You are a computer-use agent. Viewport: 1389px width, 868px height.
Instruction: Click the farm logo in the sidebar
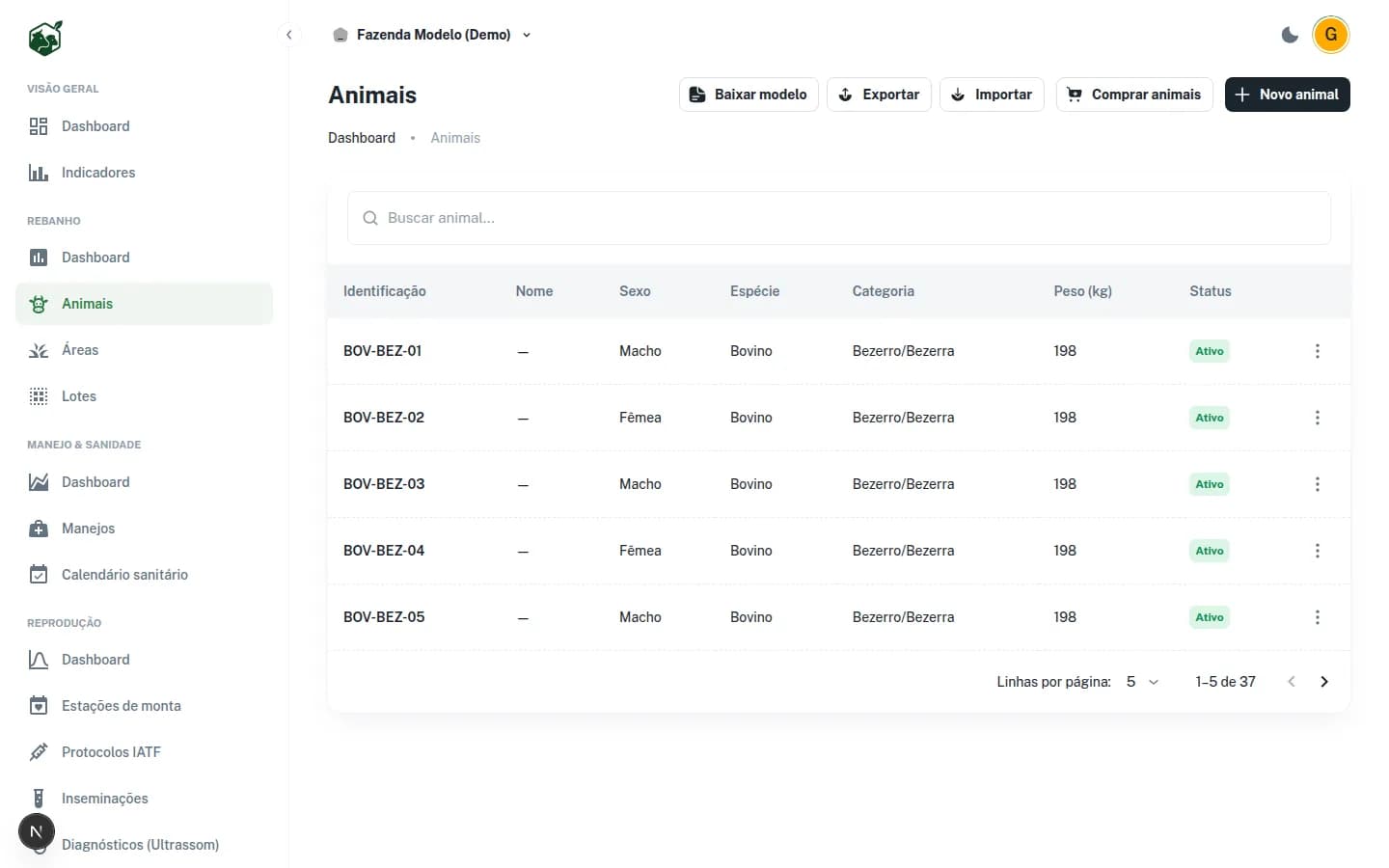point(45,39)
